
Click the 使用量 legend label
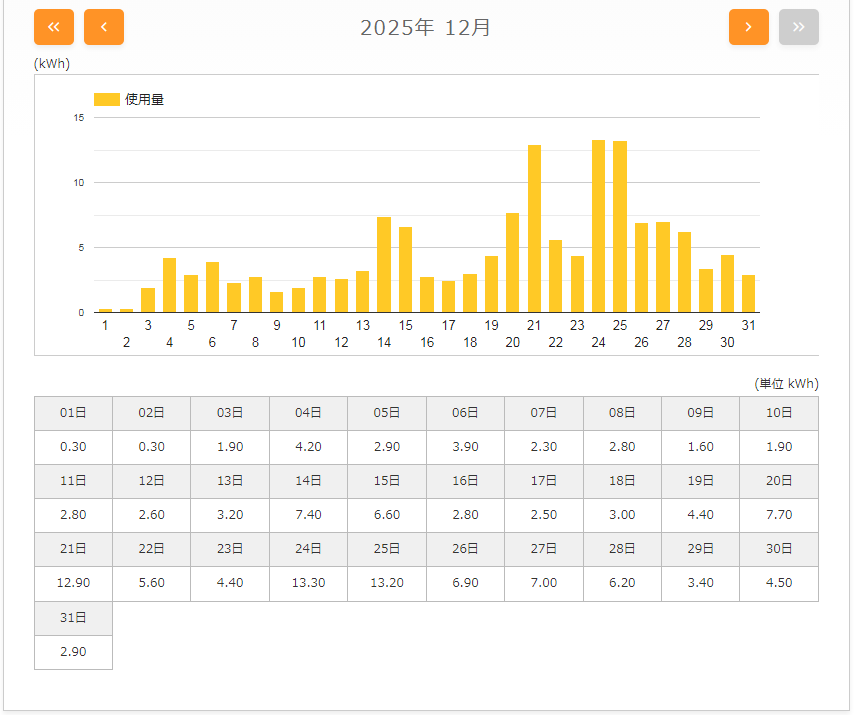coord(144,99)
